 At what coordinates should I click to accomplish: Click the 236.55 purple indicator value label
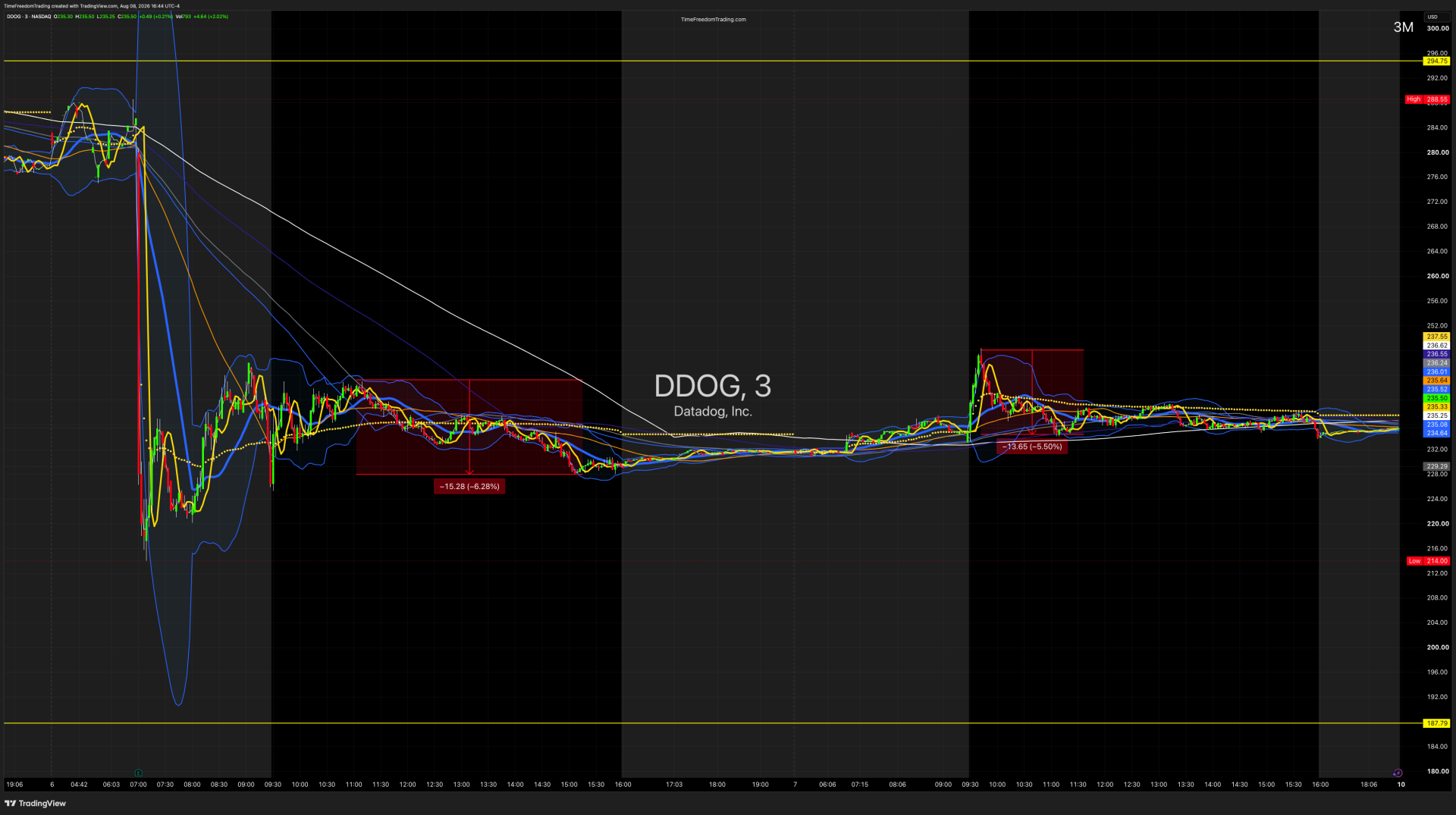click(1437, 354)
